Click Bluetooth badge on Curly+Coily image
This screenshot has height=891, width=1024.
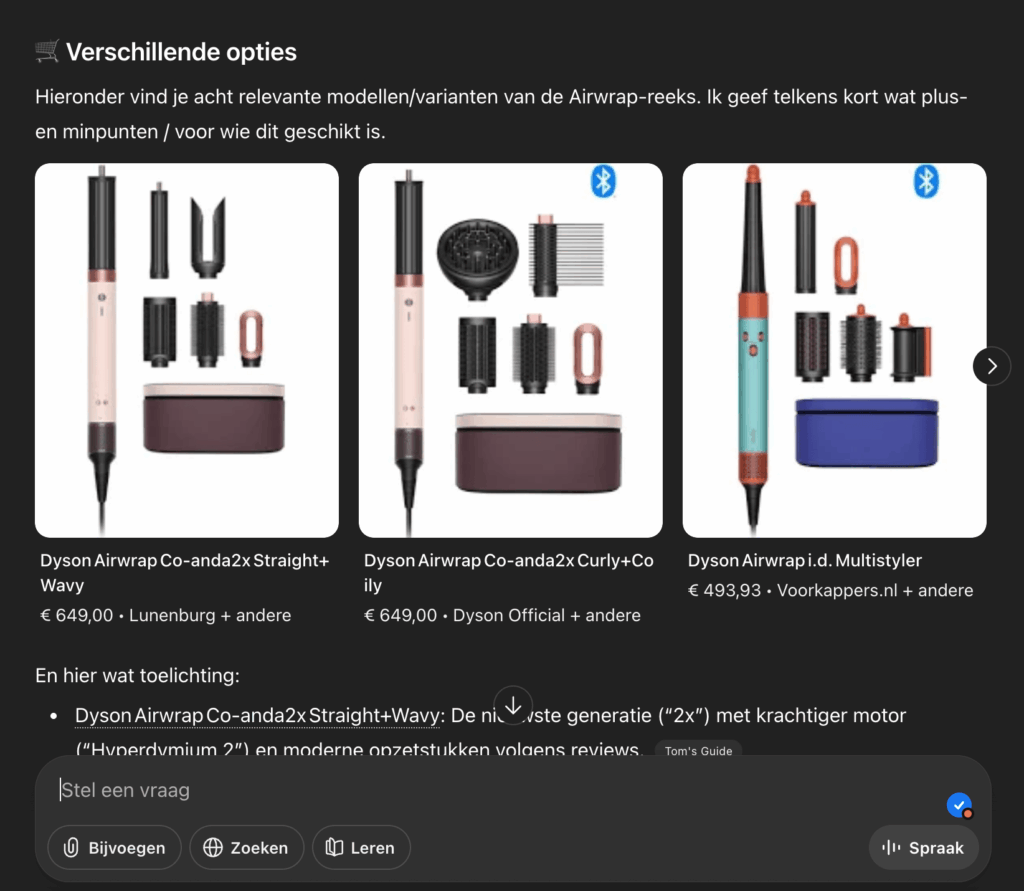(x=603, y=182)
